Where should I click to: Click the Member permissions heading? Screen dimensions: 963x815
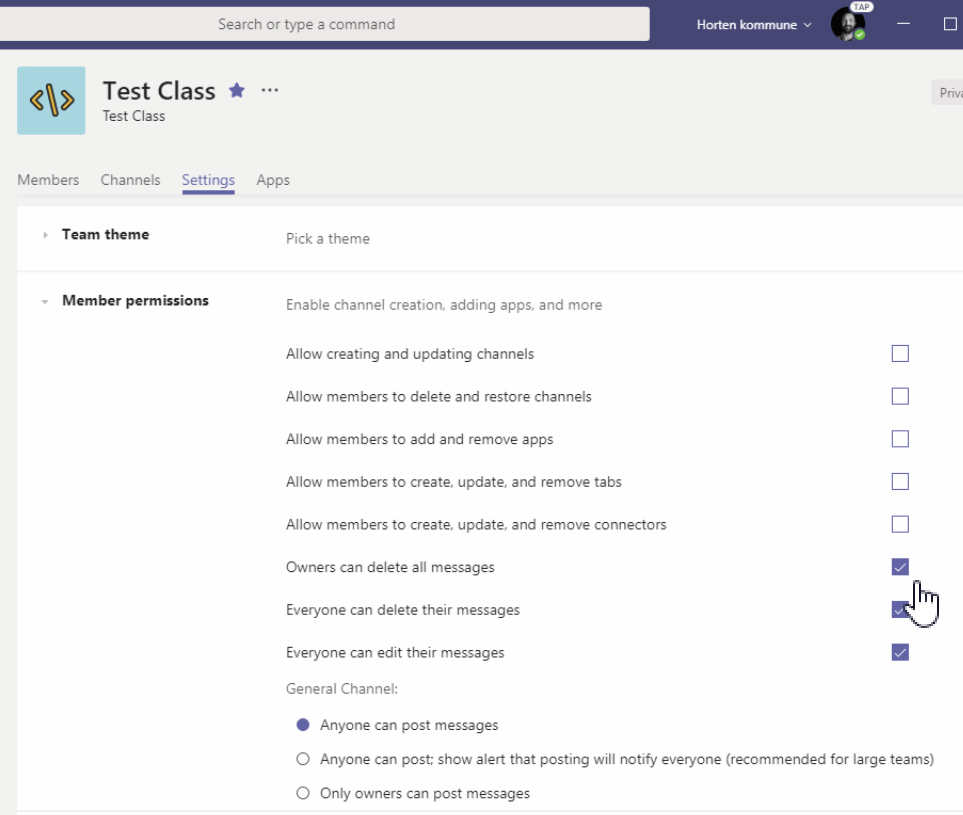click(x=135, y=300)
